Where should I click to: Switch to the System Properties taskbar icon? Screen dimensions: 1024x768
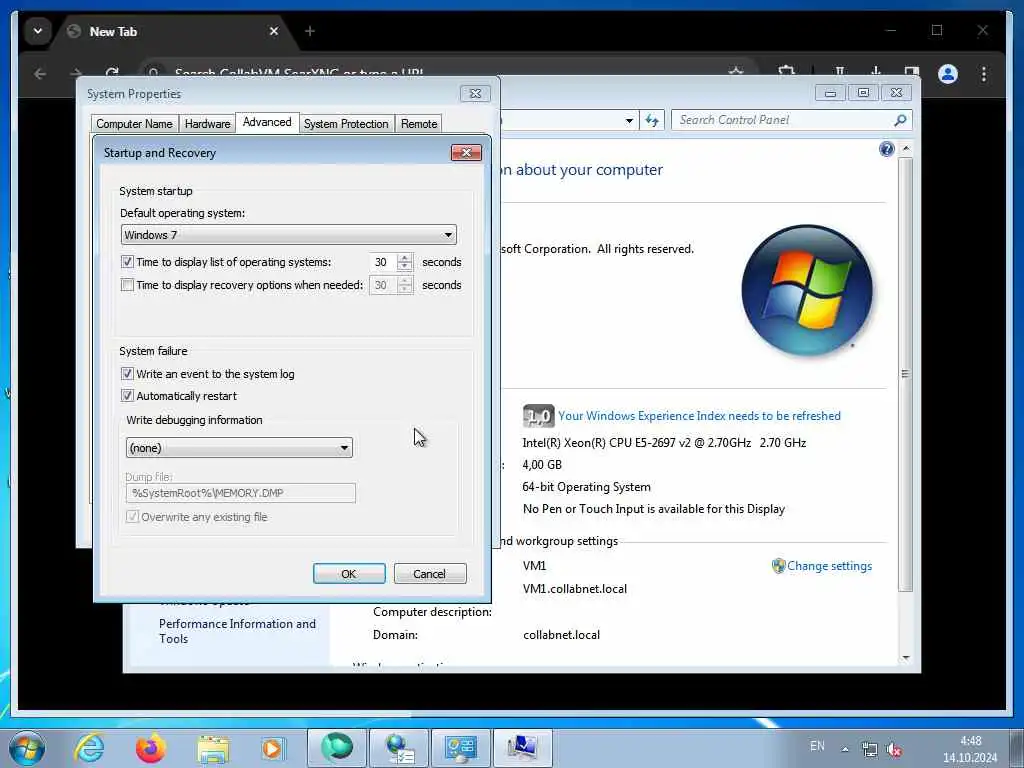pyautogui.click(x=522, y=748)
